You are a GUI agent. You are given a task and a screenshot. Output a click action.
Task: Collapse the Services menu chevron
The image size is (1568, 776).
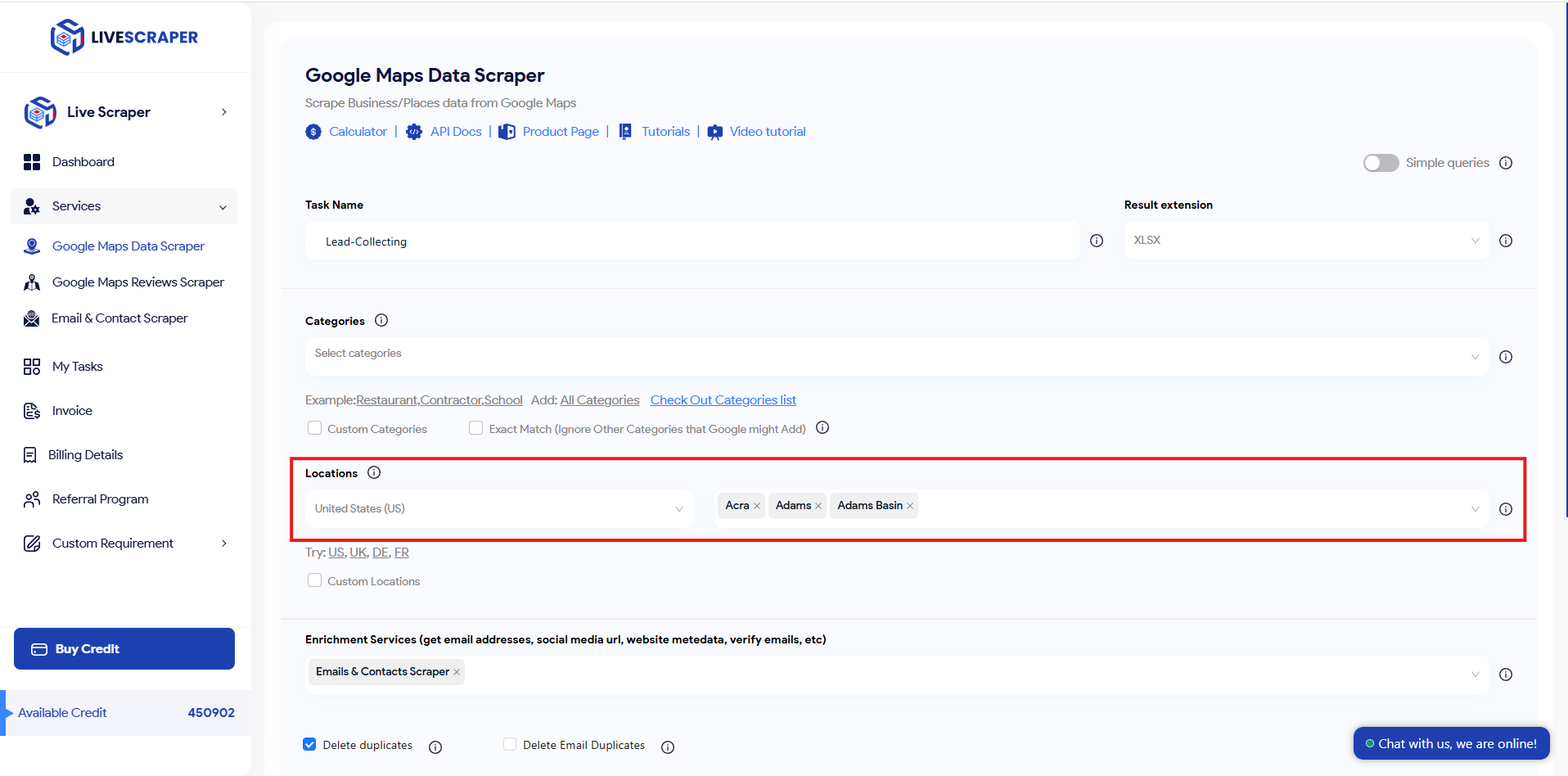click(x=223, y=207)
